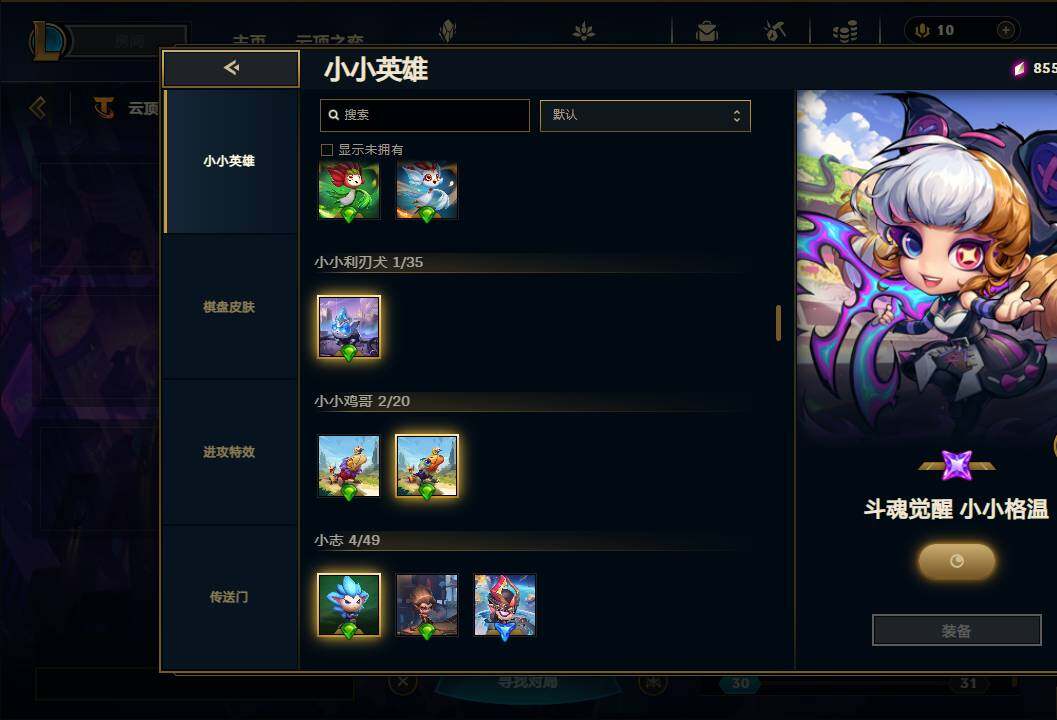Switch to the 进攻特效 tab
Image resolution: width=1057 pixels, height=720 pixels.
pyautogui.click(x=229, y=452)
